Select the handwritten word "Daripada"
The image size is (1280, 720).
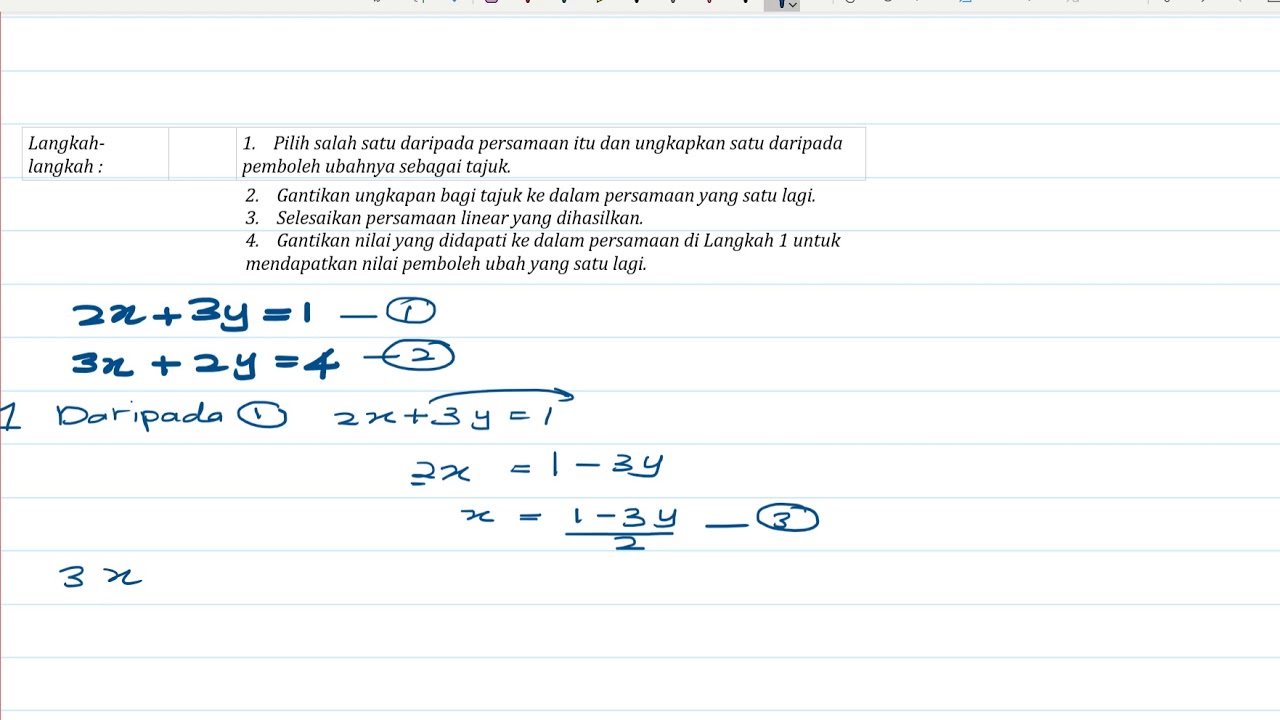[139, 415]
